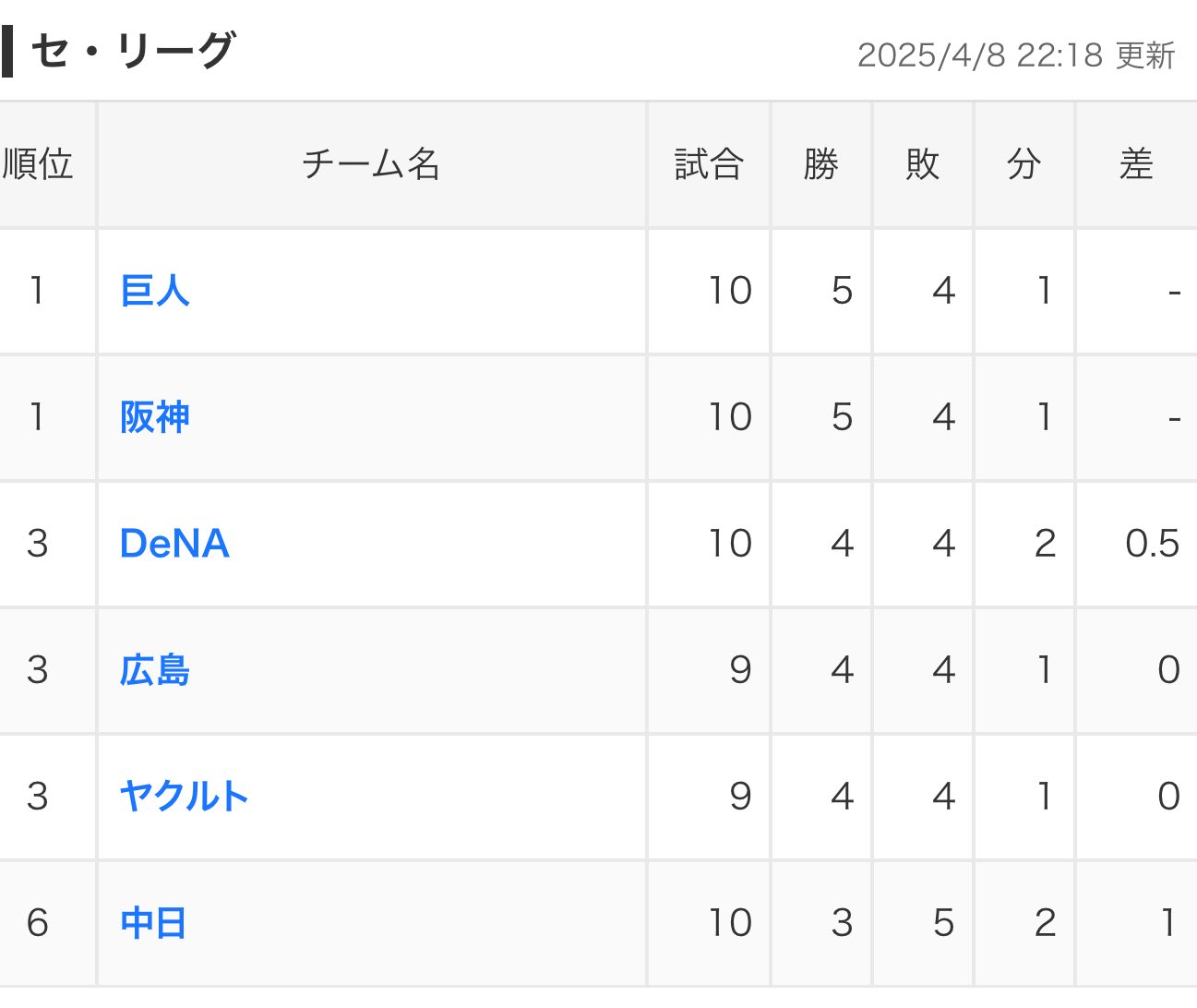Click the 順位 column header
The height and width of the screenshot is (1008, 1197).
pos(38,164)
